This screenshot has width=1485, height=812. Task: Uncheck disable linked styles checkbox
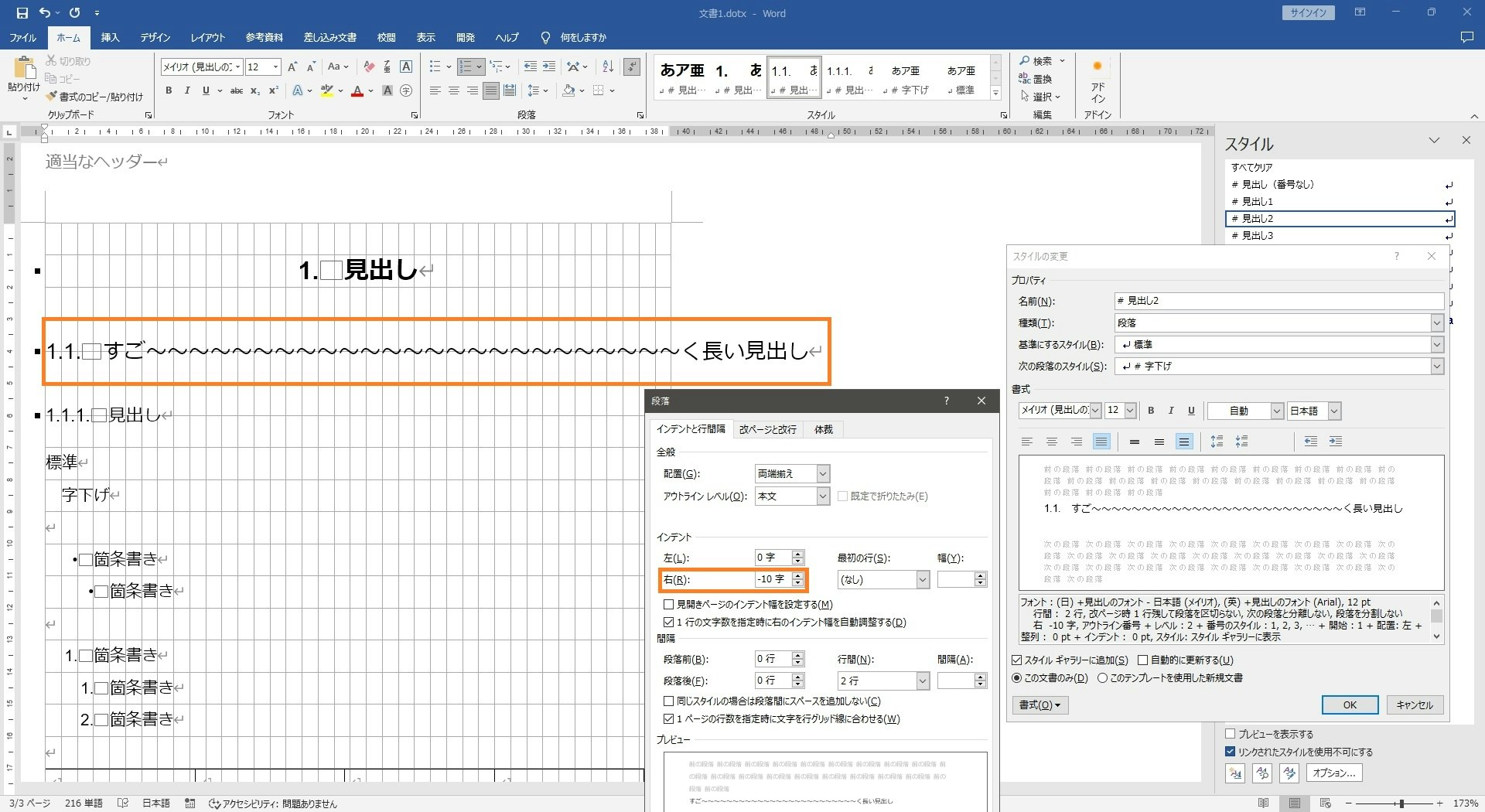click(x=1230, y=752)
